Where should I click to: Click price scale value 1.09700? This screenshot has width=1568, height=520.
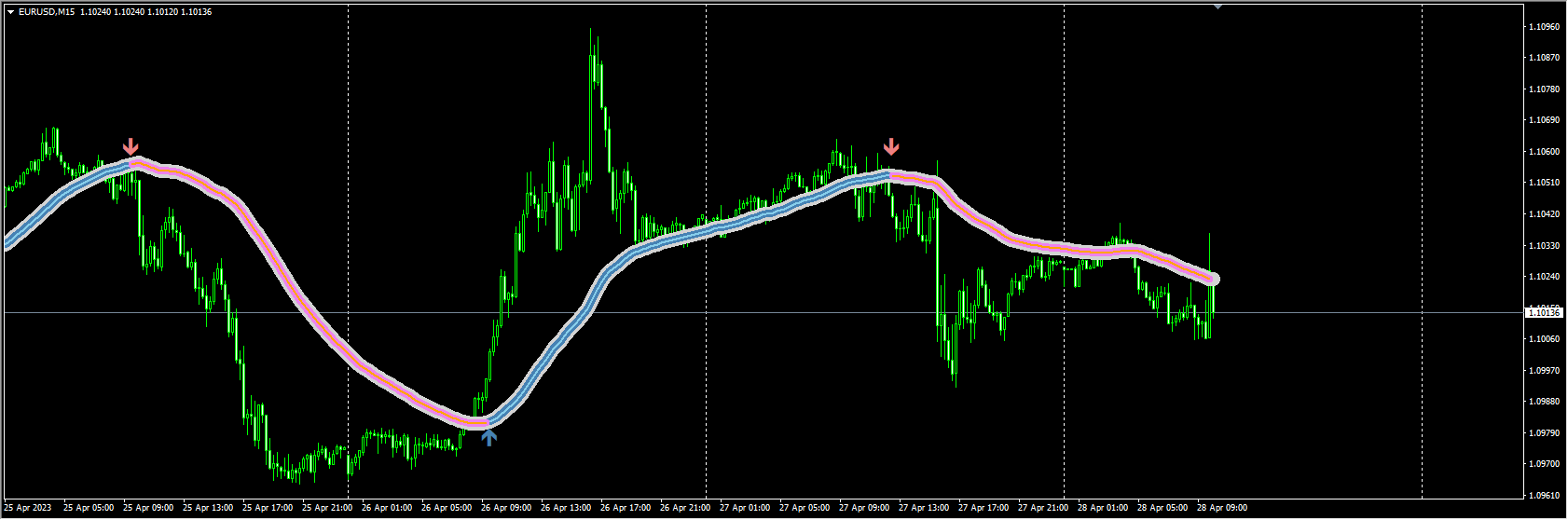(1545, 464)
